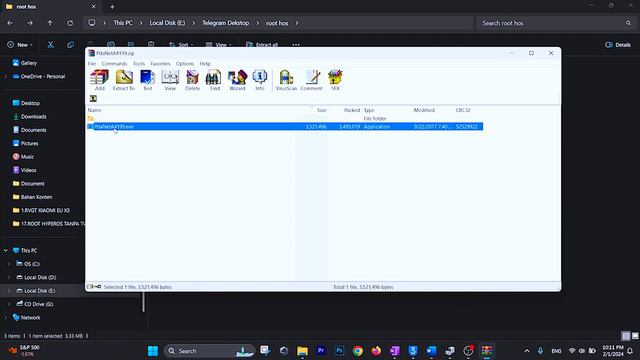The image size is (640, 360).
Task: Click the WinRAR Add toolbar icon
Action: click(x=100, y=80)
